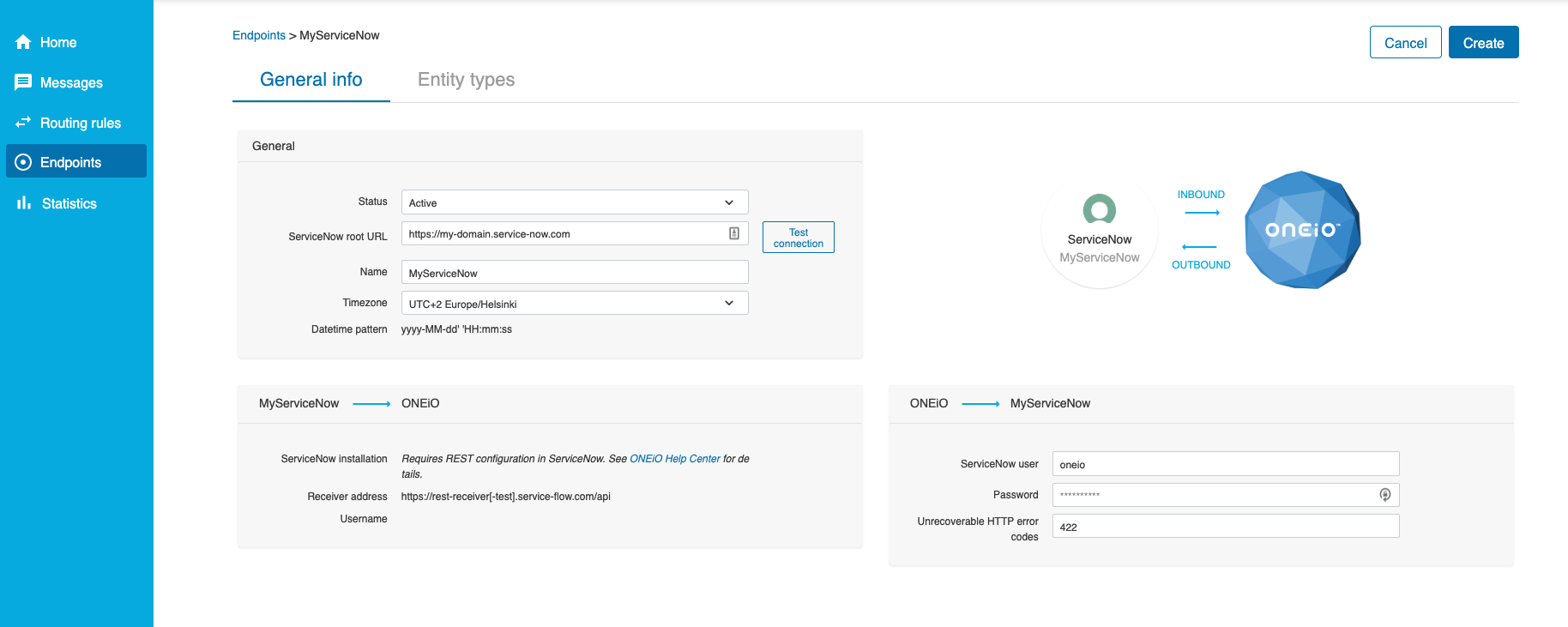
Task: Click the ONEiO polygon logo
Action: 1303,230
